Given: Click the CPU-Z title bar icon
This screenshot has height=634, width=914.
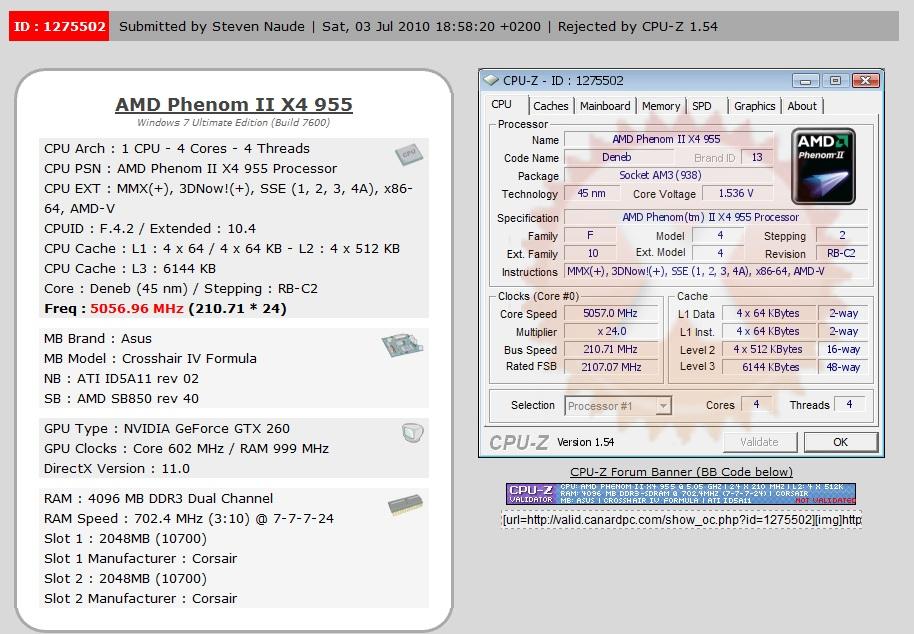Looking at the screenshot, I should point(491,80).
